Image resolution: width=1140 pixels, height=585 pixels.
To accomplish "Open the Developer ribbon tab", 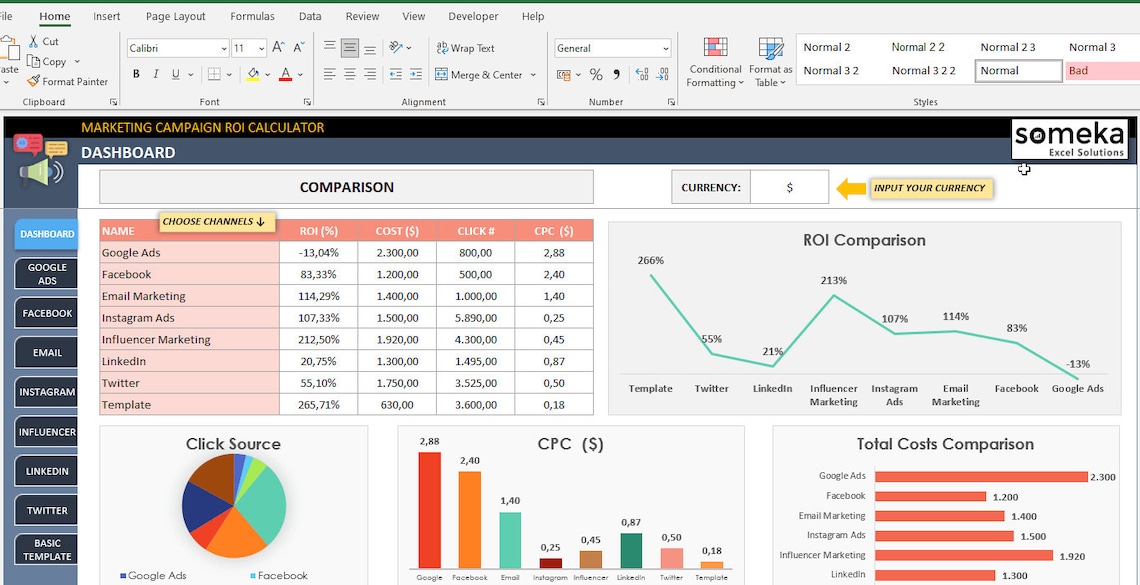I will 472,16.
